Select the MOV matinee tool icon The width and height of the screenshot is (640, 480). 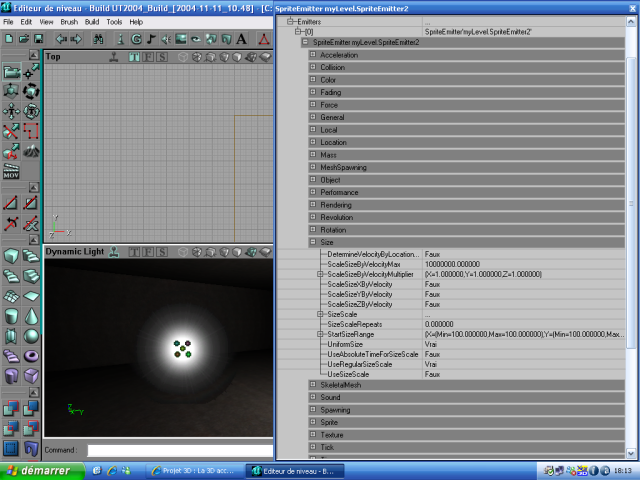pos(12,173)
